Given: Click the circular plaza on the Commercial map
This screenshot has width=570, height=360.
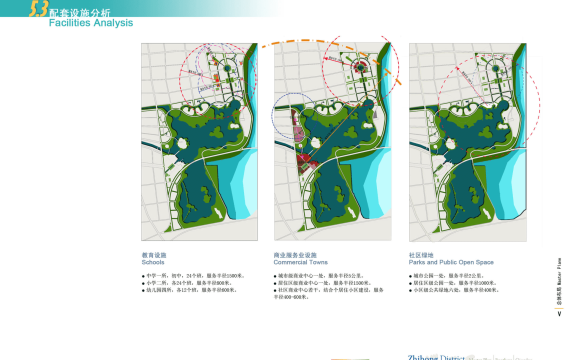Looking at the screenshot, I should (x=360, y=67).
